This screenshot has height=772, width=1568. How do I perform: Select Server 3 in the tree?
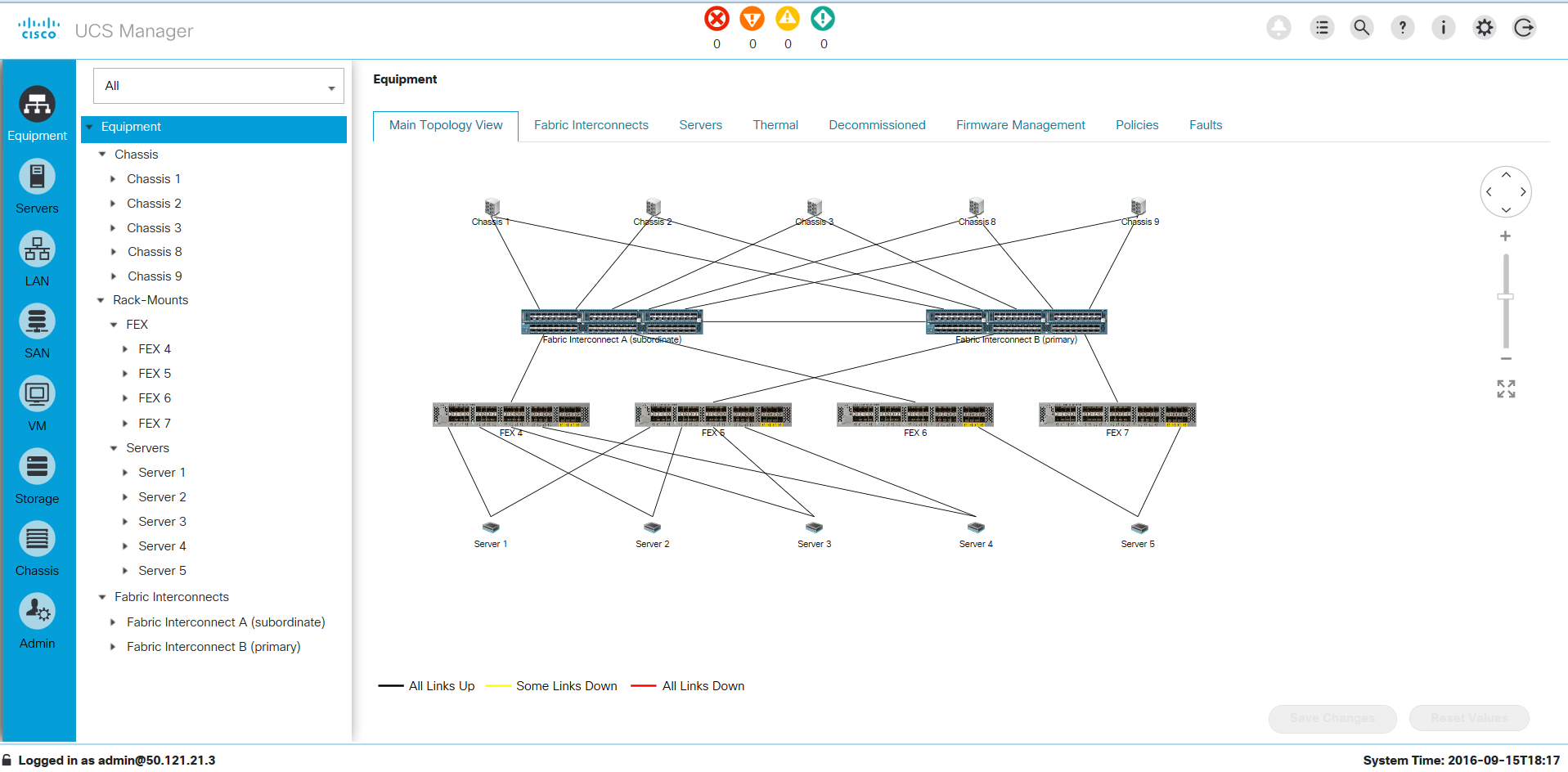pos(162,522)
